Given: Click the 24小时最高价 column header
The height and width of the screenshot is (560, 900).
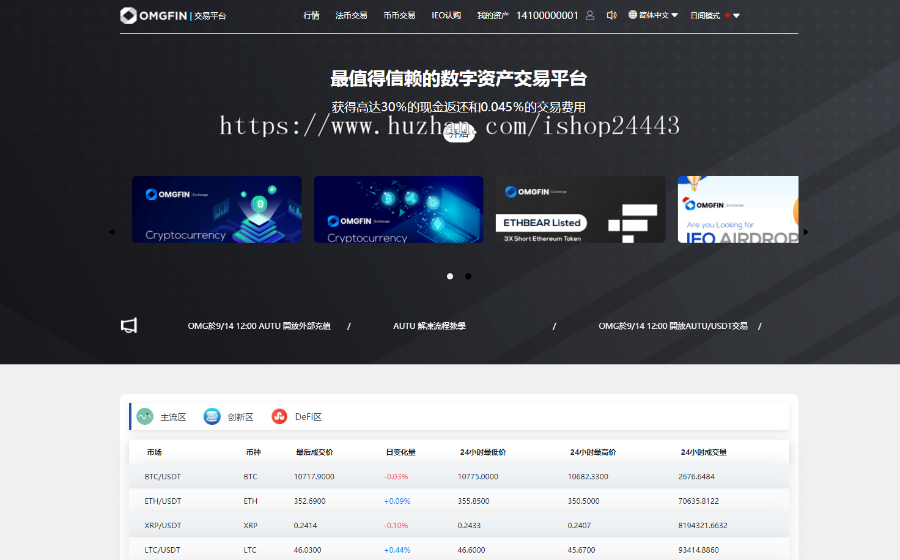Looking at the screenshot, I should pyautogui.click(x=593, y=452).
